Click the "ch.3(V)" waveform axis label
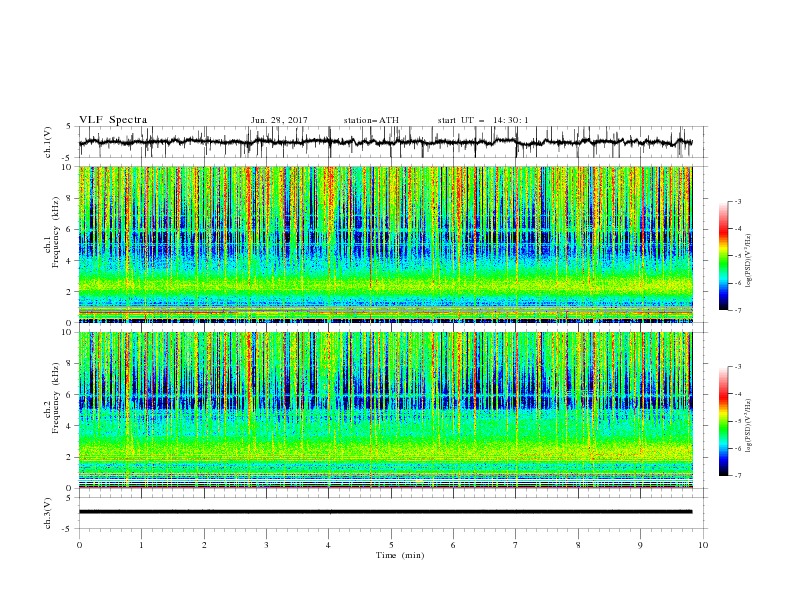Image resolution: width=792 pixels, height=612 pixels. (x=47, y=513)
